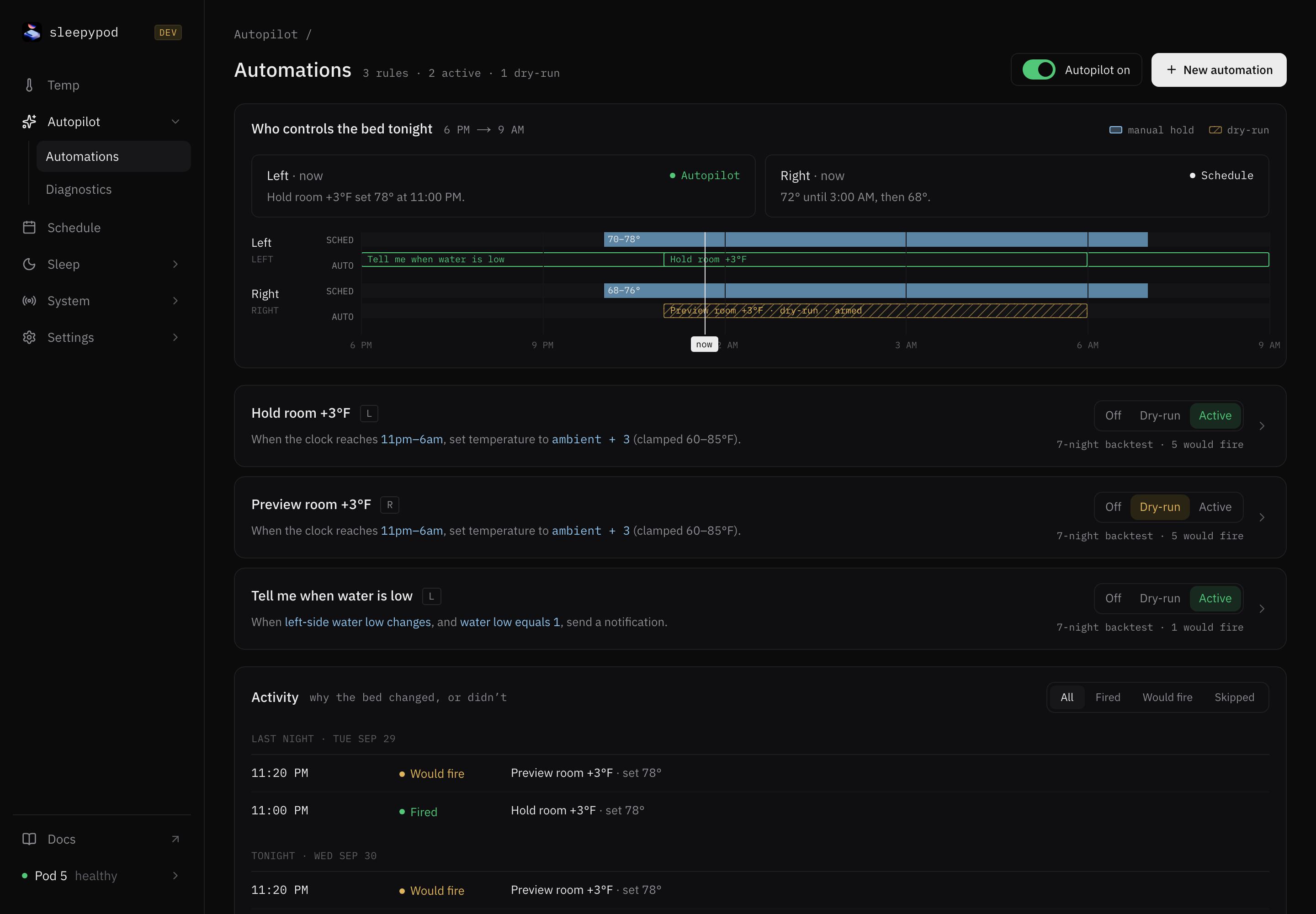Viewport: 1316px width, 914px height.
Task: Set Hold room +3°F rule to Dry-run
Action: tap(1160, 416)
